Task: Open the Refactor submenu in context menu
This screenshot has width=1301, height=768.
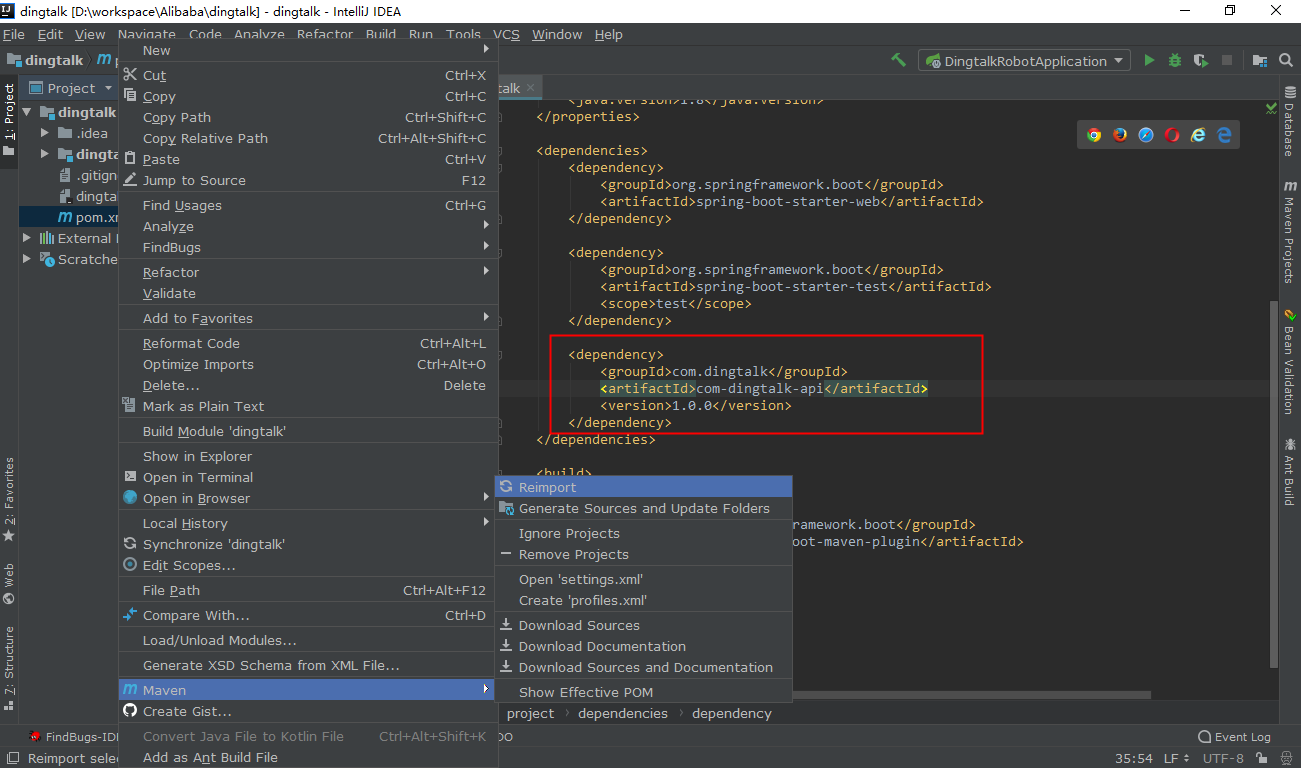Action: coord(308,272)
